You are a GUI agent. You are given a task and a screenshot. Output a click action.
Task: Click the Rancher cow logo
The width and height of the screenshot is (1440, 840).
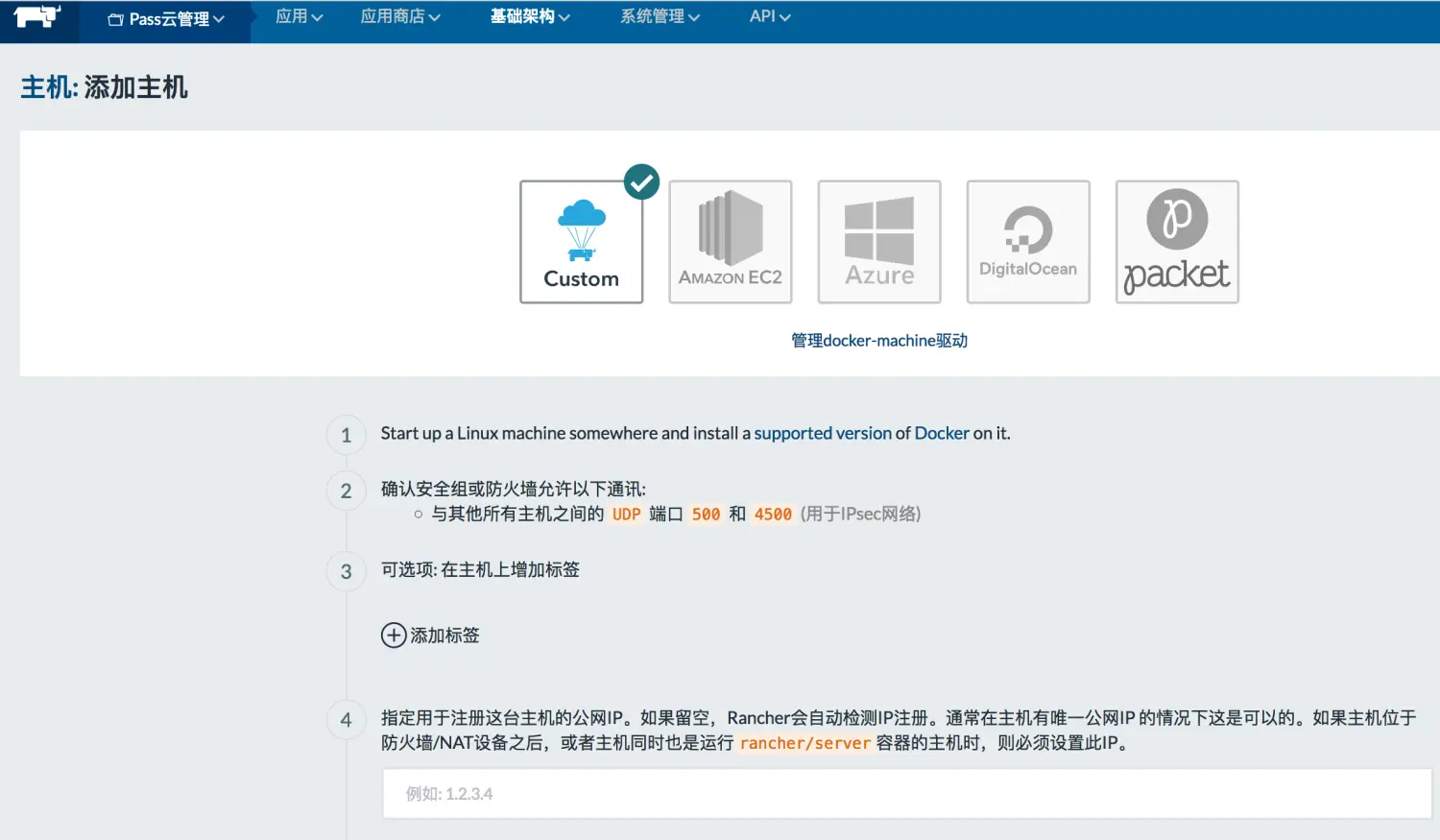pos(37,17)
